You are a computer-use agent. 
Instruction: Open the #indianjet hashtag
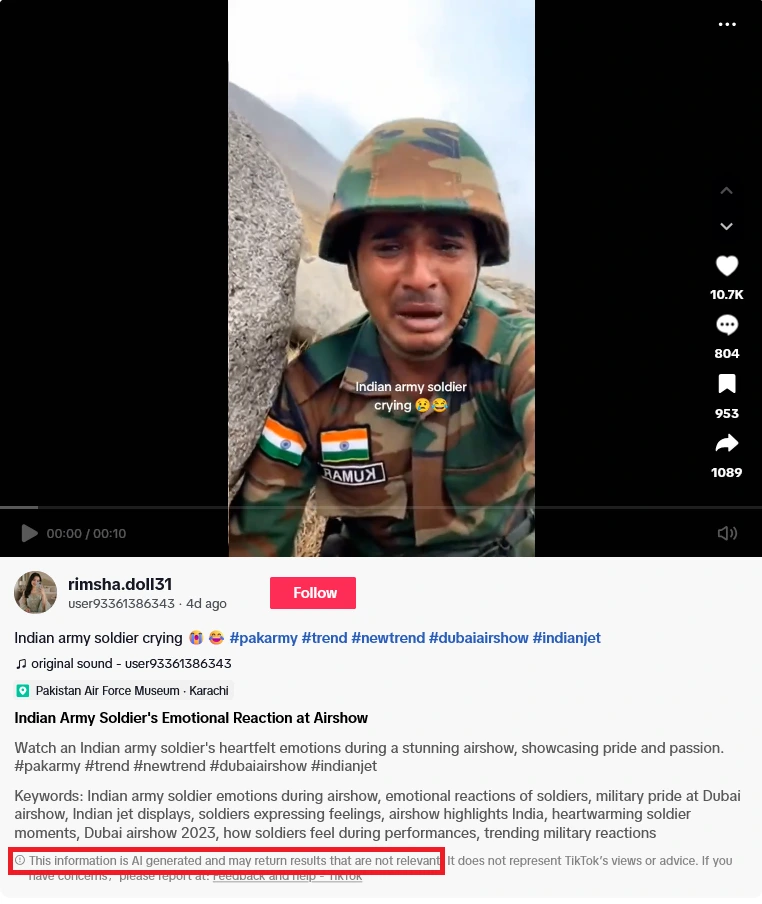pos(567,638)
